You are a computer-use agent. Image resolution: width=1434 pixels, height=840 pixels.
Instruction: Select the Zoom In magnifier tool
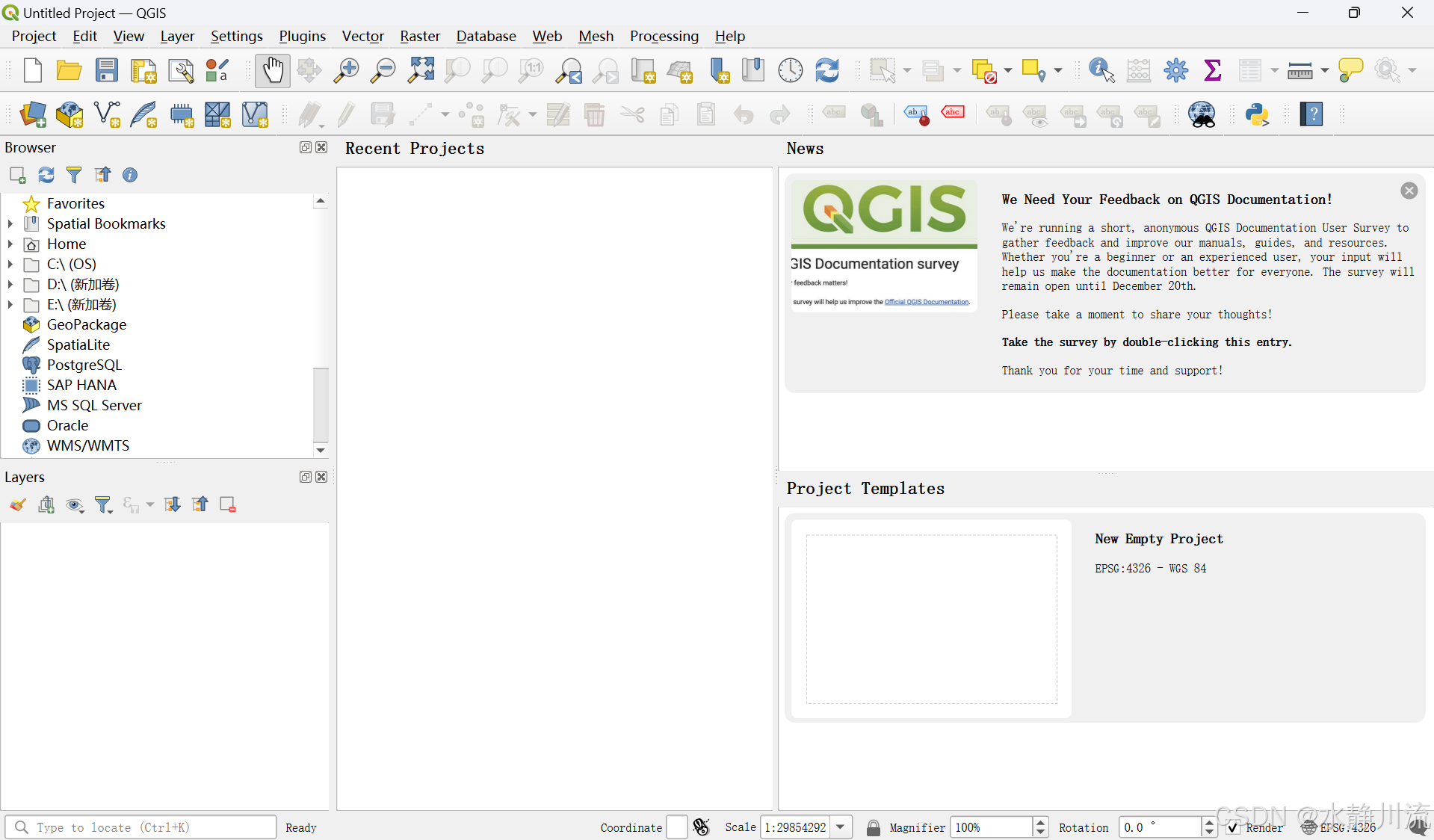click(x=346, y=70)
